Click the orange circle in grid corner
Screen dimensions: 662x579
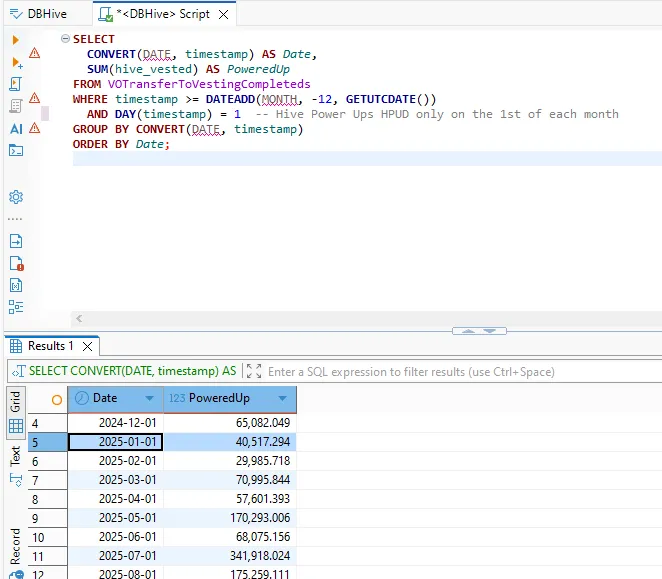tap(57, 400)
